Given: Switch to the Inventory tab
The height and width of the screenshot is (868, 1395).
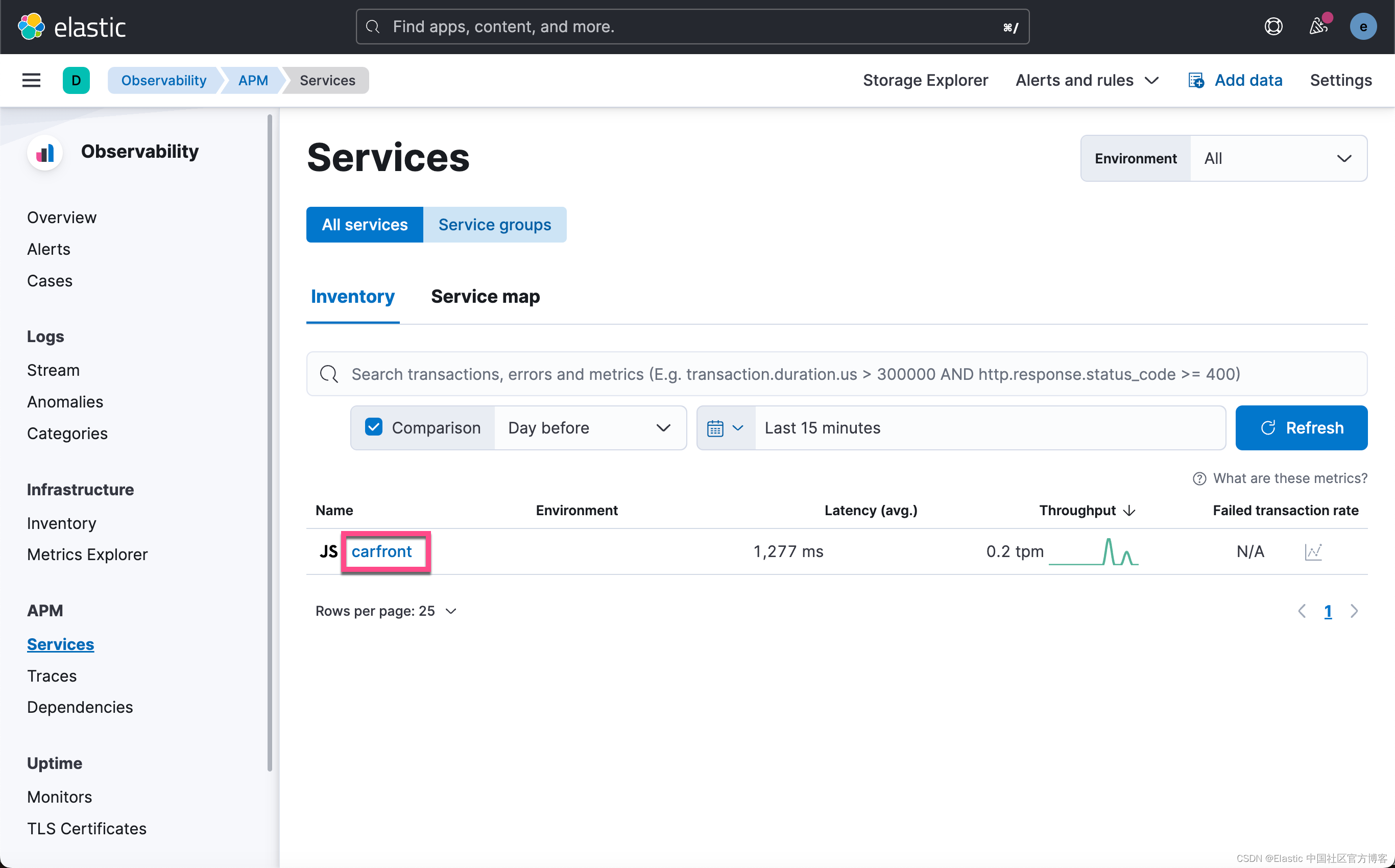Looking at the screenshot, I should [x=352, y=297].
